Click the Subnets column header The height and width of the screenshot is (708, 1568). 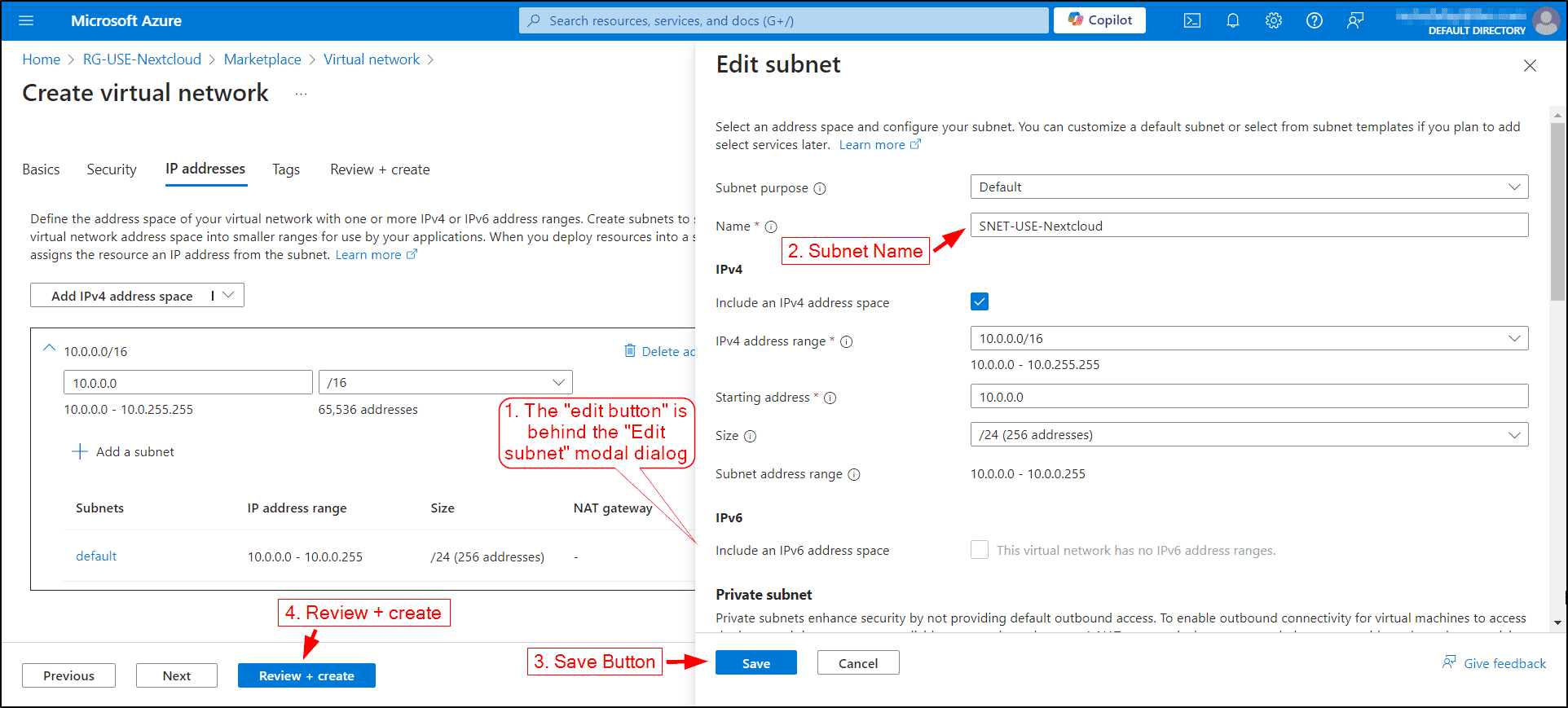99,508
